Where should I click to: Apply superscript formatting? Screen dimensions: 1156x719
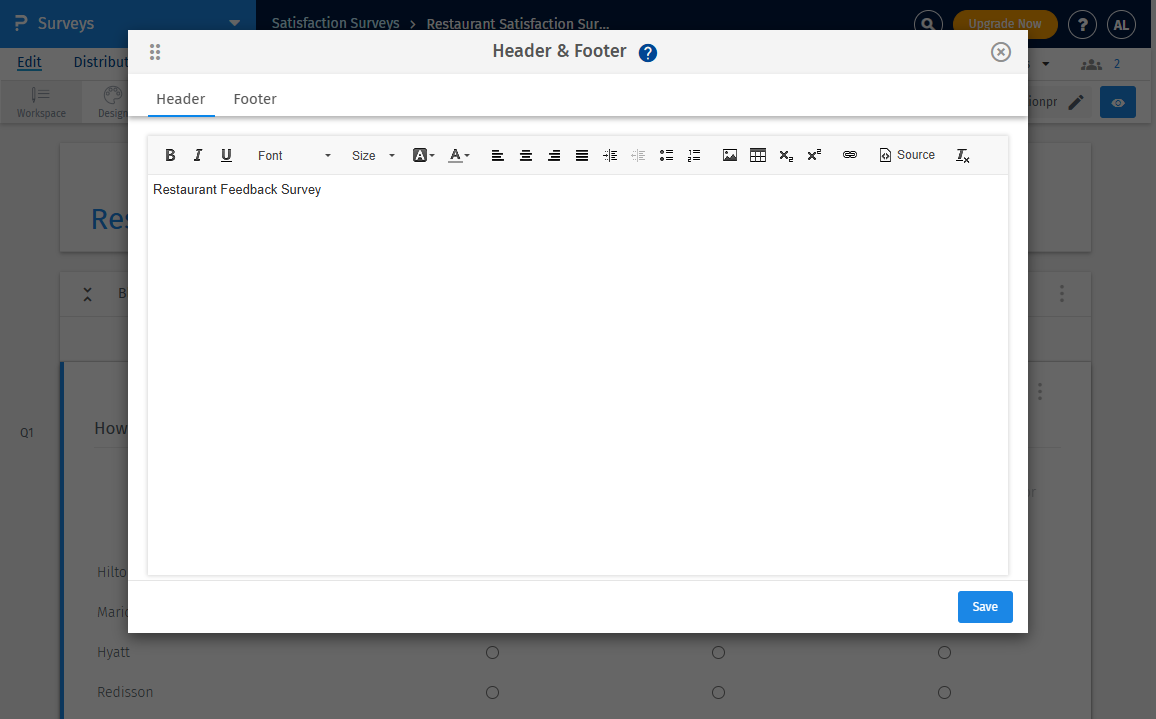pos(813,155)
